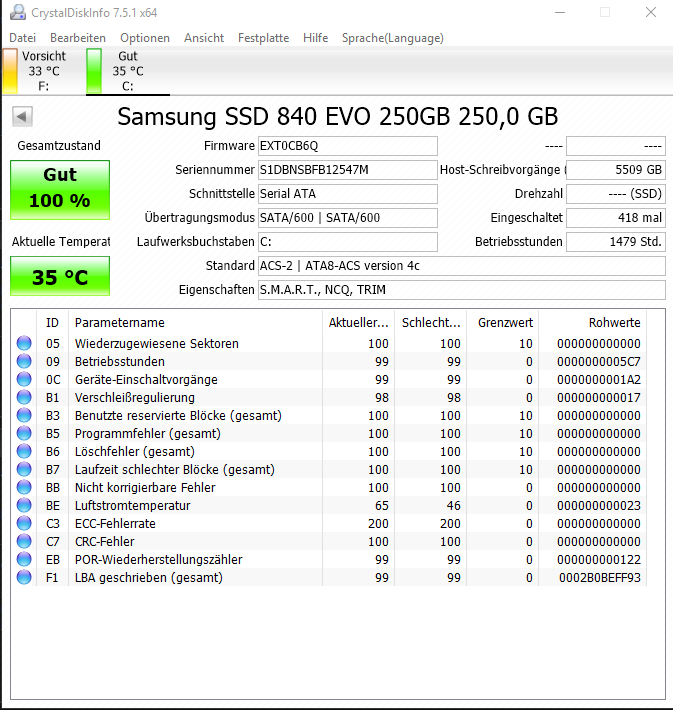Click the blue status orb for Benutzte reservierte Blöcke
The width and height of the screenshot is (673, 710).
click(x=24, y=415)
